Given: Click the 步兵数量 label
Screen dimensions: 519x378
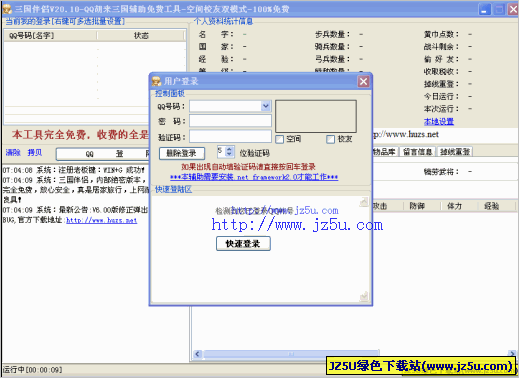Looking at the screenshot, I should [332, 34].
